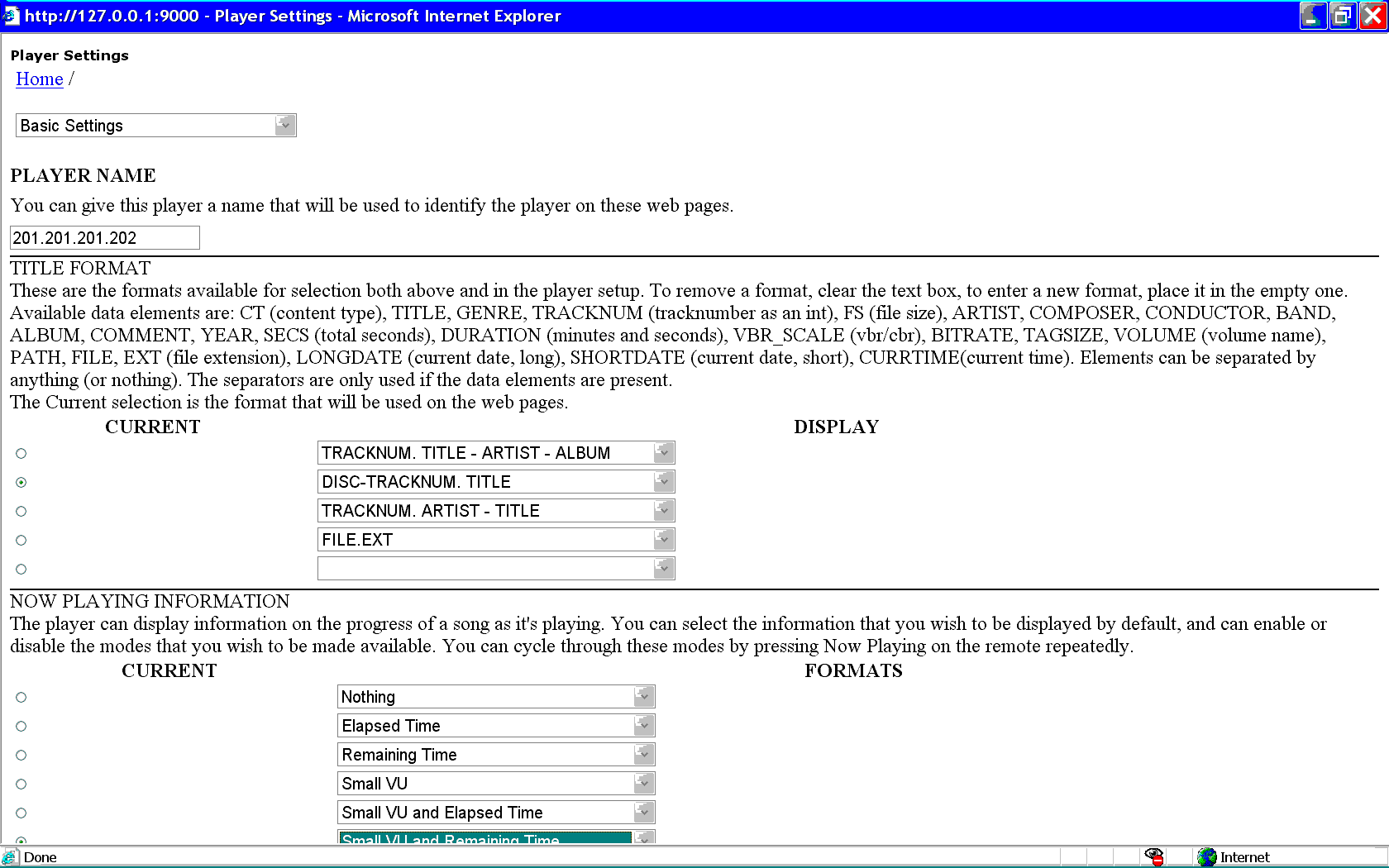
Task: Minimize the Internet Explorer window
Action: [1313, 16]
